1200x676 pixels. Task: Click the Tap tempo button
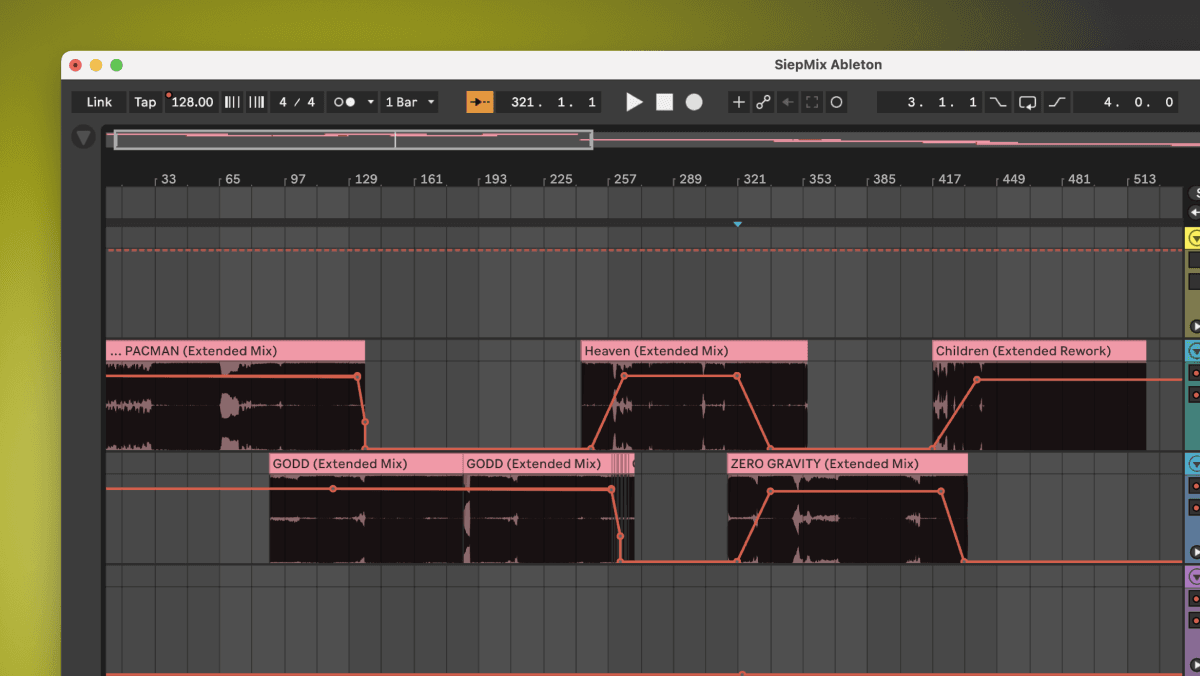[x=143, y=101]
